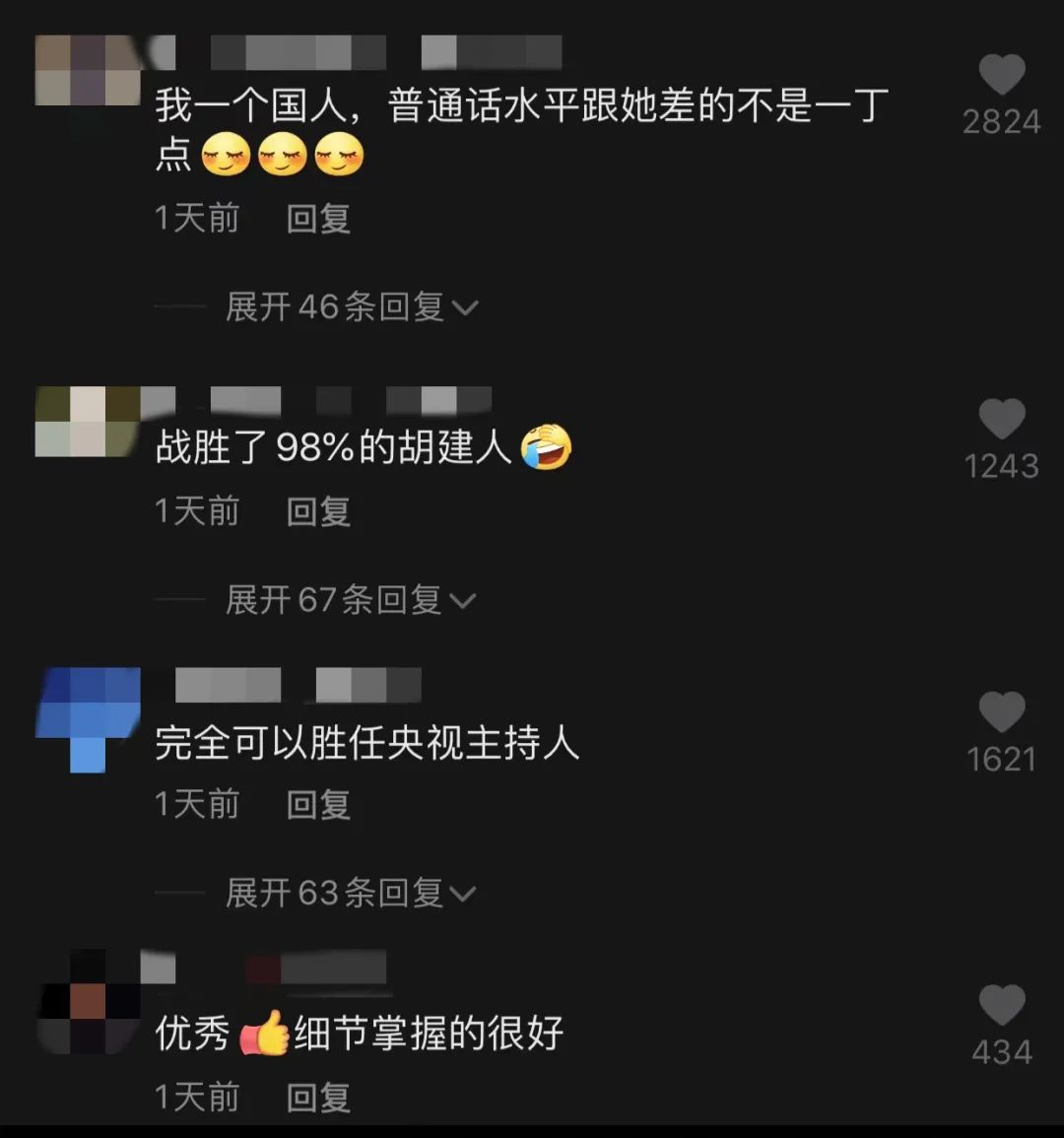Like the comment about 央视主持人

[1002, 712]
